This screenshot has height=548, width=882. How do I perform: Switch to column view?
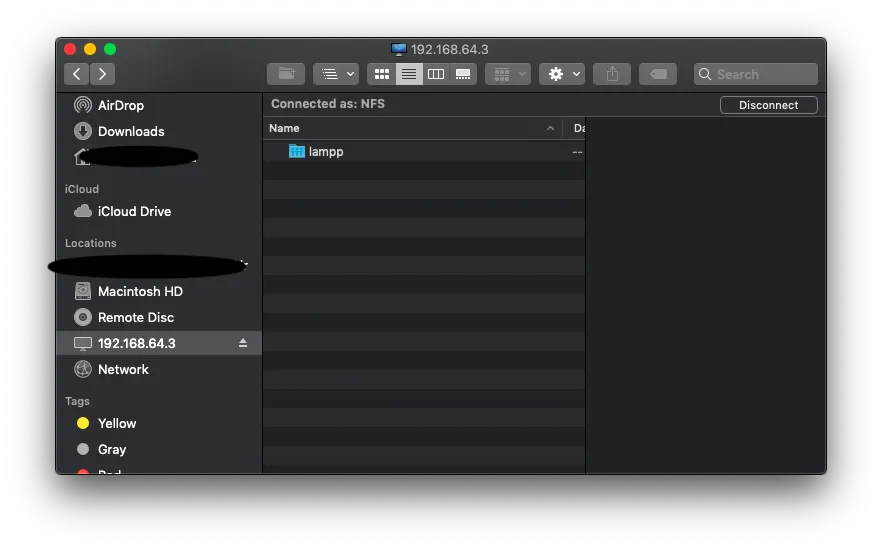436,74
